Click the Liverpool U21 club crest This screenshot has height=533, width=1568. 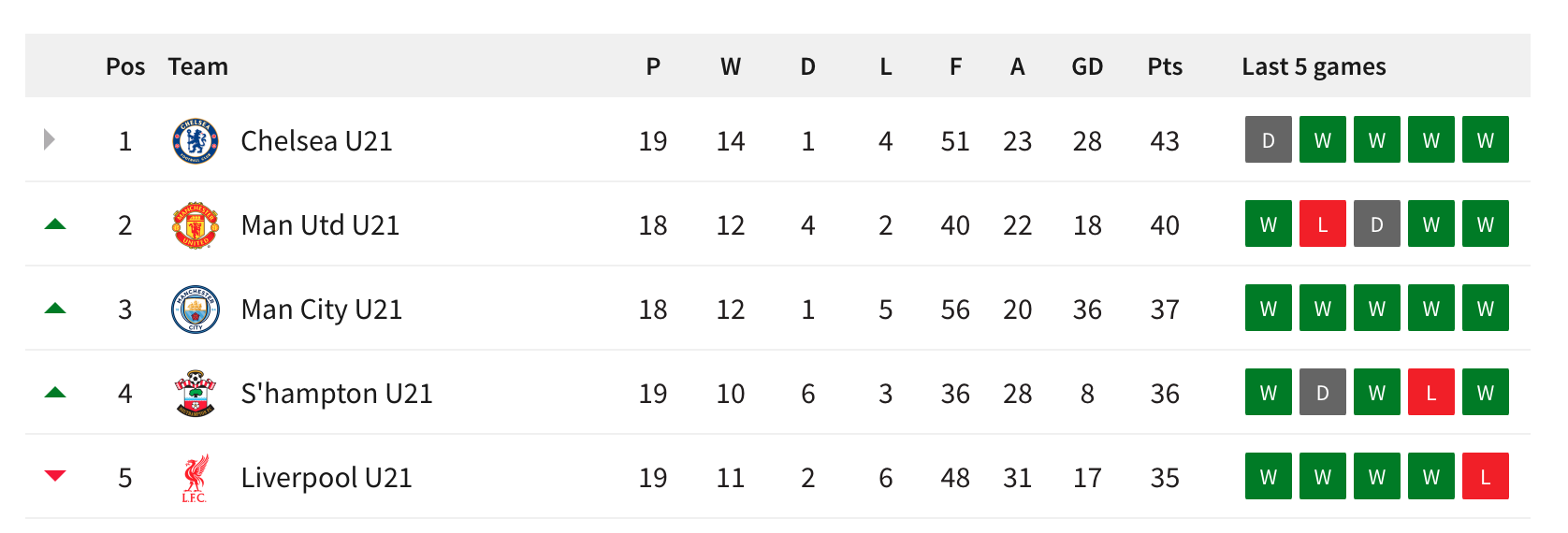point(196,478)
